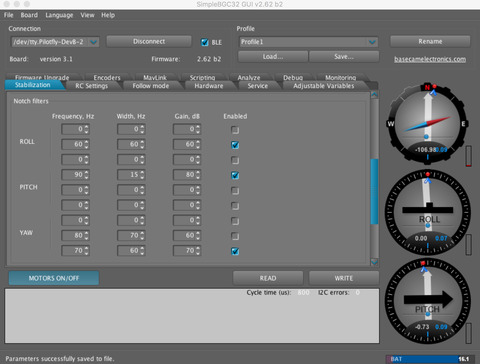
Task: Click the scroll-up arrow of Notch filters panel
Action: point(374,95)
